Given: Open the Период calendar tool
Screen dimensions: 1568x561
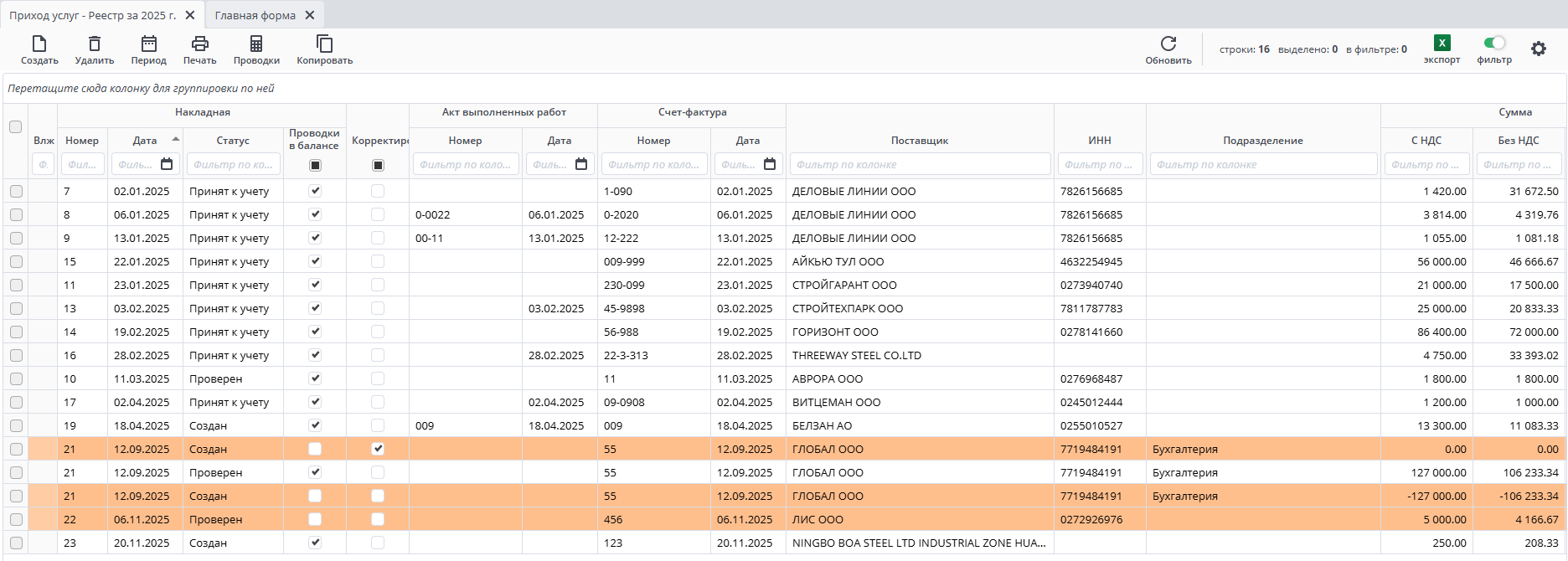Looking at the screenshot, I should pyautogui.click(x=149, y=44).
